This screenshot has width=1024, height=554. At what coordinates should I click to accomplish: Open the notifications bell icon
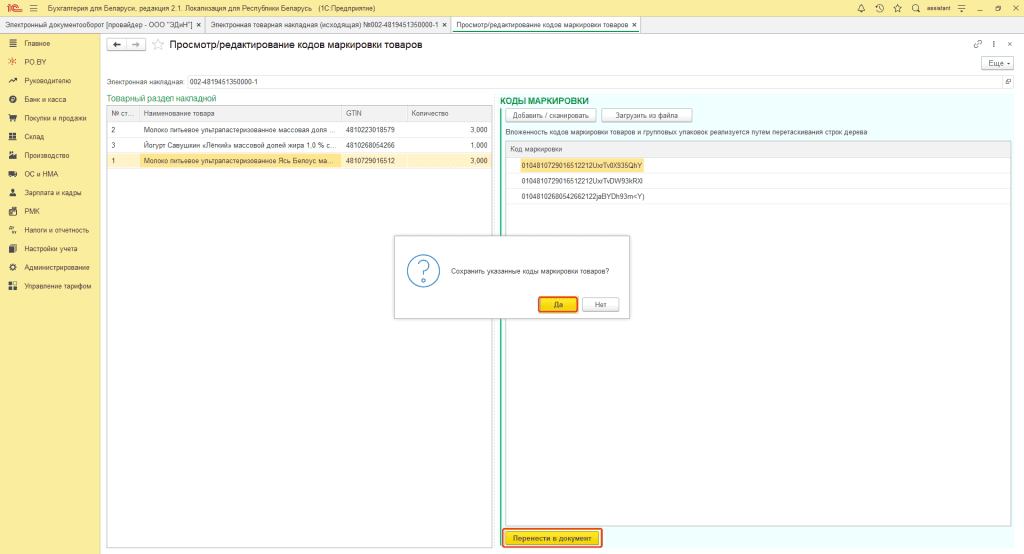862,8
